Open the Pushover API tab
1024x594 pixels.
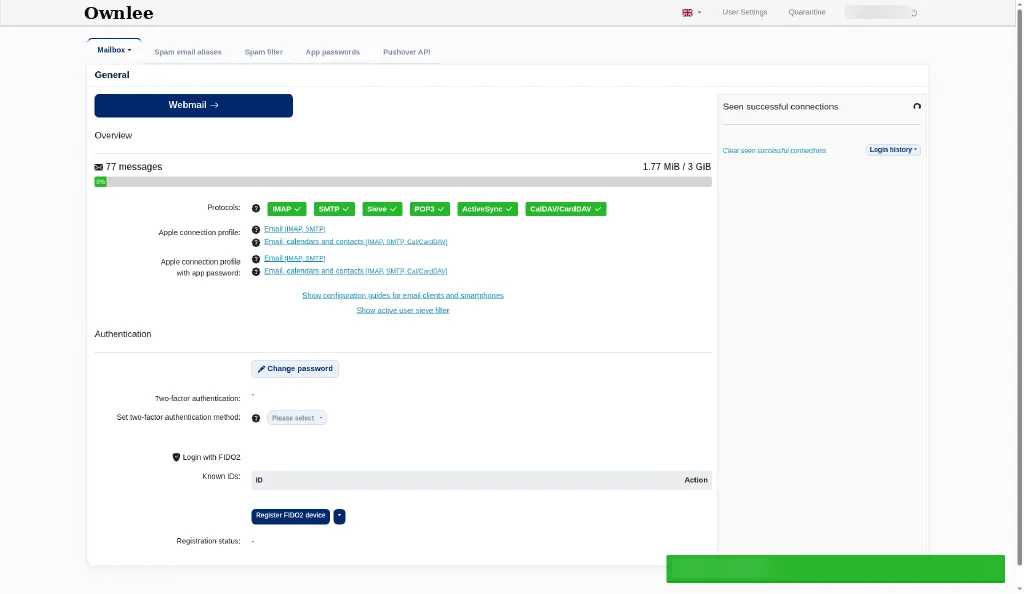coord(407,52)
